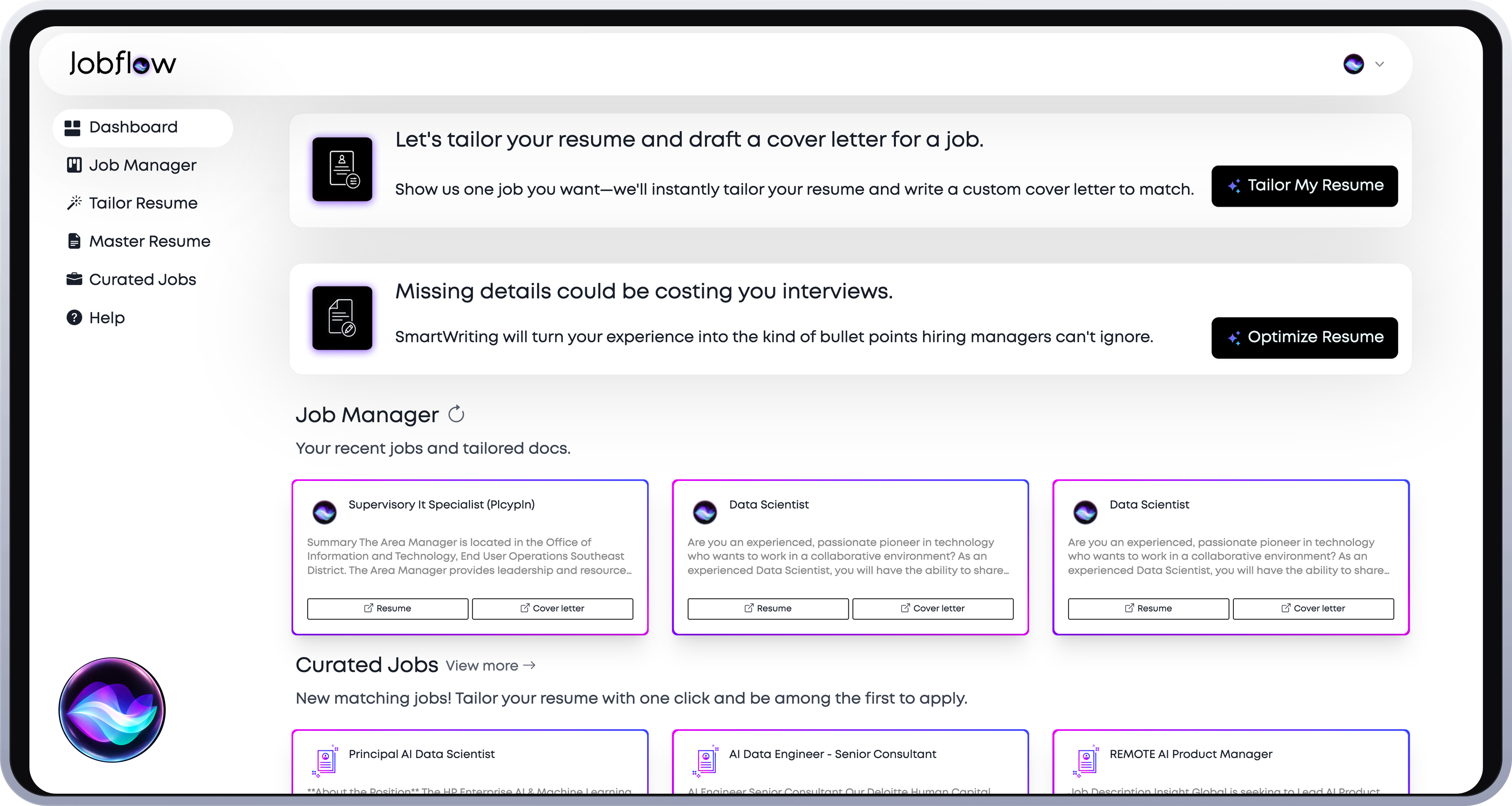Open Resume for the middle Data Scientist card
1512x806 pixels.
tap(768, 609)
